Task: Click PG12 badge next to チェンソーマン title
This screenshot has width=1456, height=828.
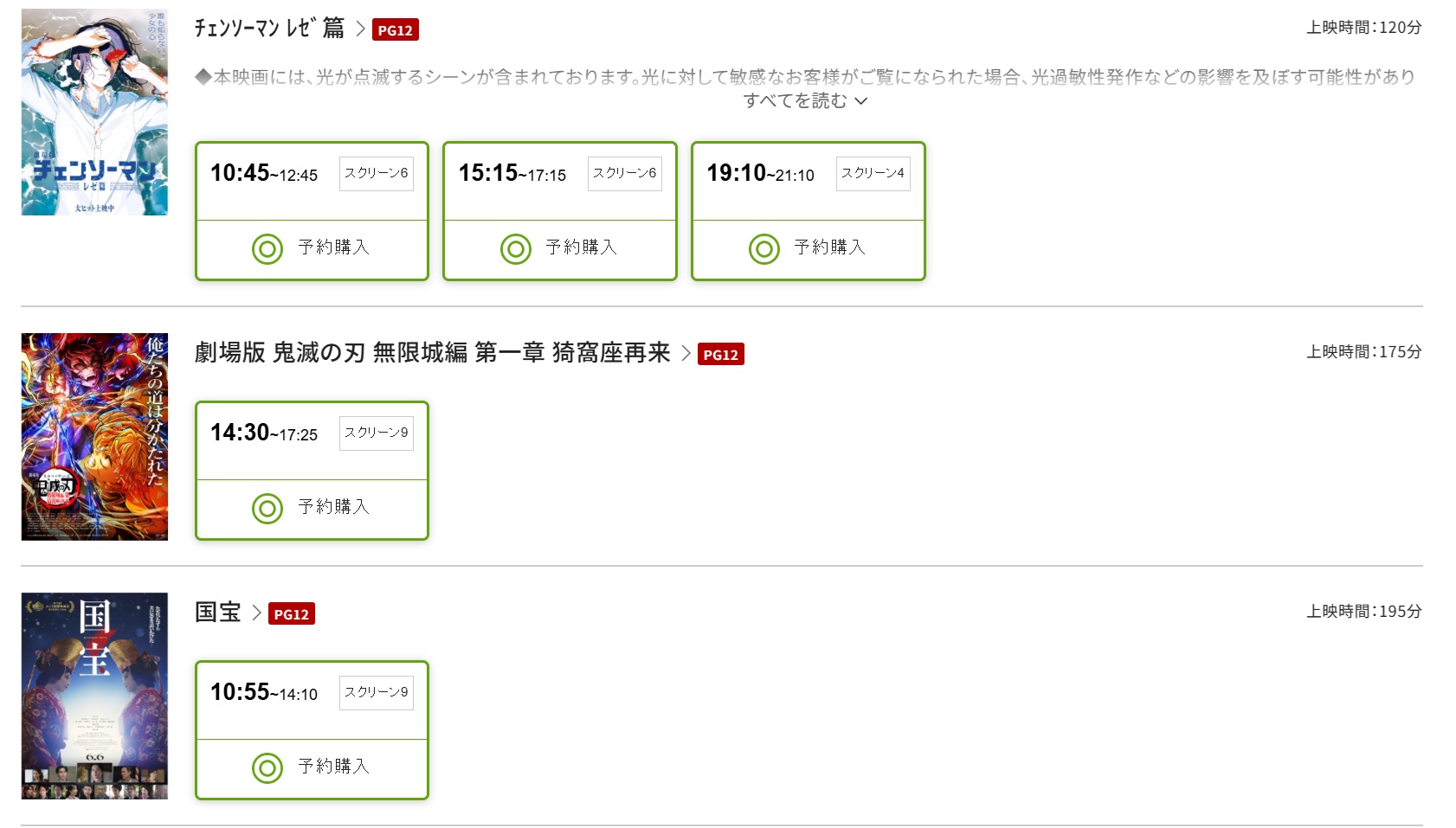Action: (x=395, y=30)
